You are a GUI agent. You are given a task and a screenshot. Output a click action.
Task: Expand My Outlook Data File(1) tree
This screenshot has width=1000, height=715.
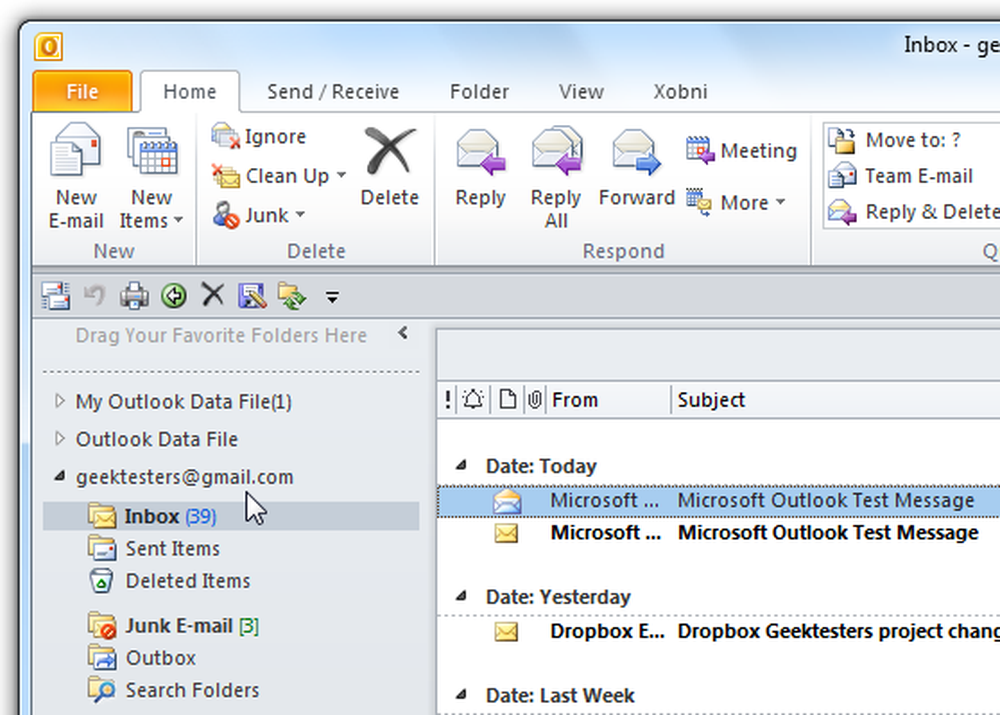59,401
